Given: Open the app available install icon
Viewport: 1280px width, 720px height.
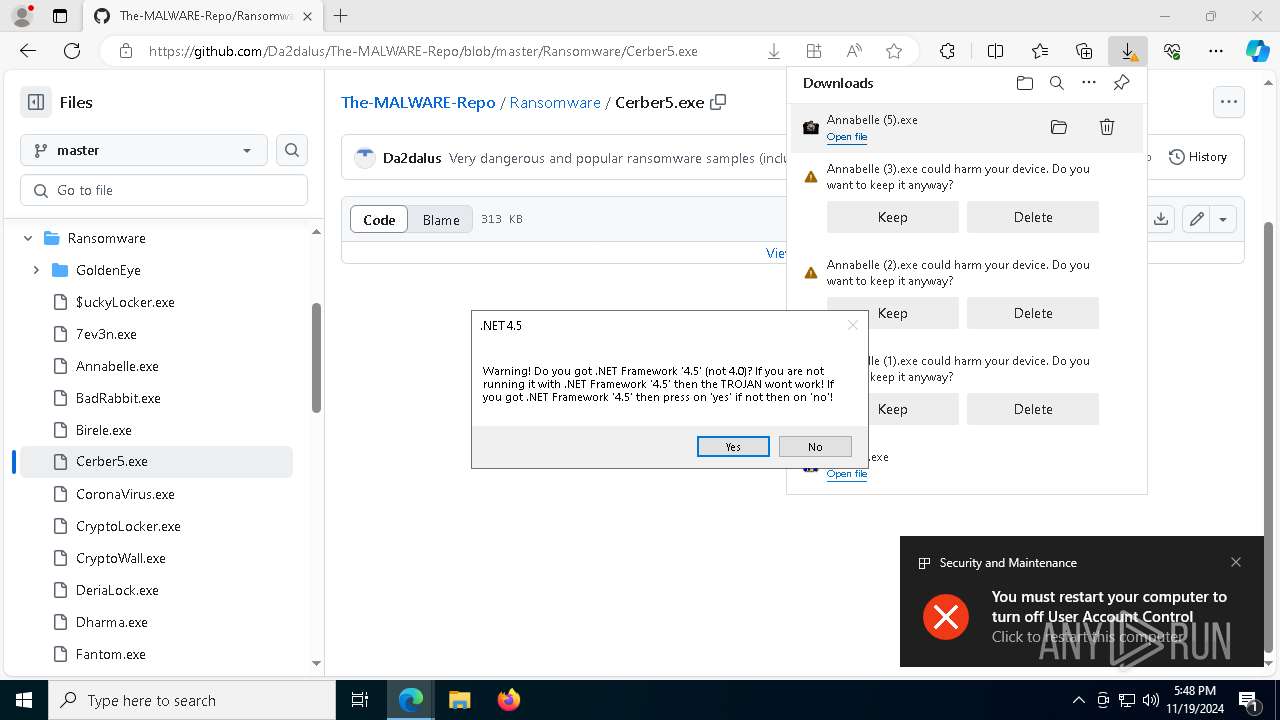Looking at the screenshot, I should [814, 51].
